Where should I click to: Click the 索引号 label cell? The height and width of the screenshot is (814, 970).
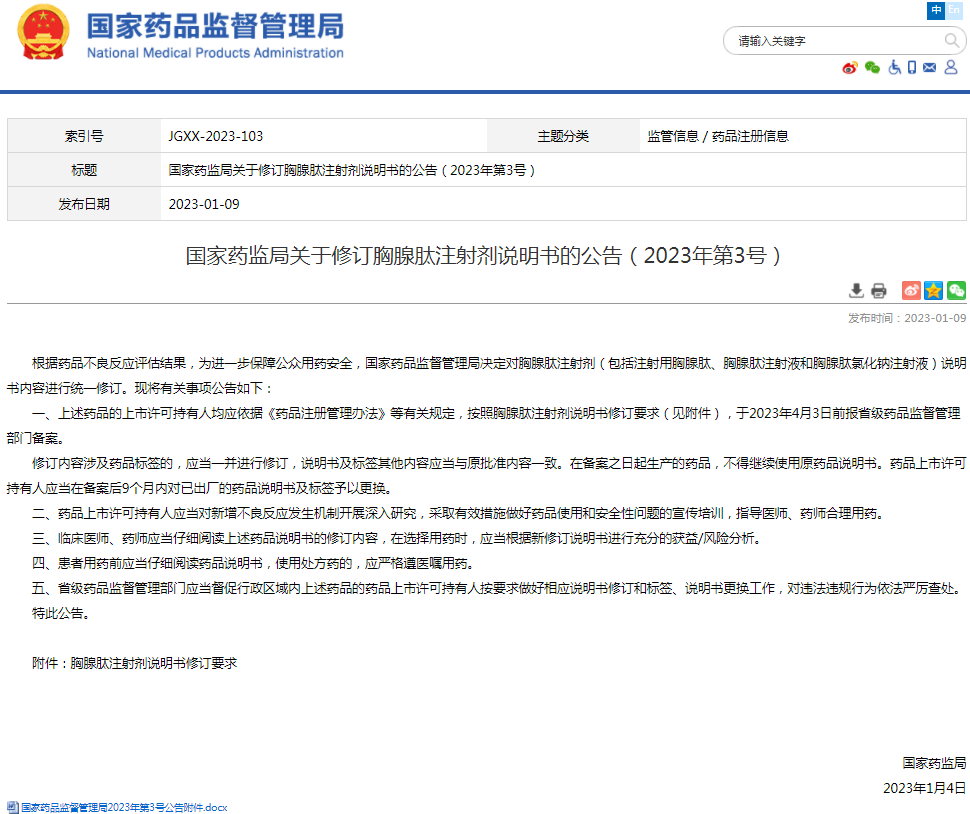[x=84, y=136]
